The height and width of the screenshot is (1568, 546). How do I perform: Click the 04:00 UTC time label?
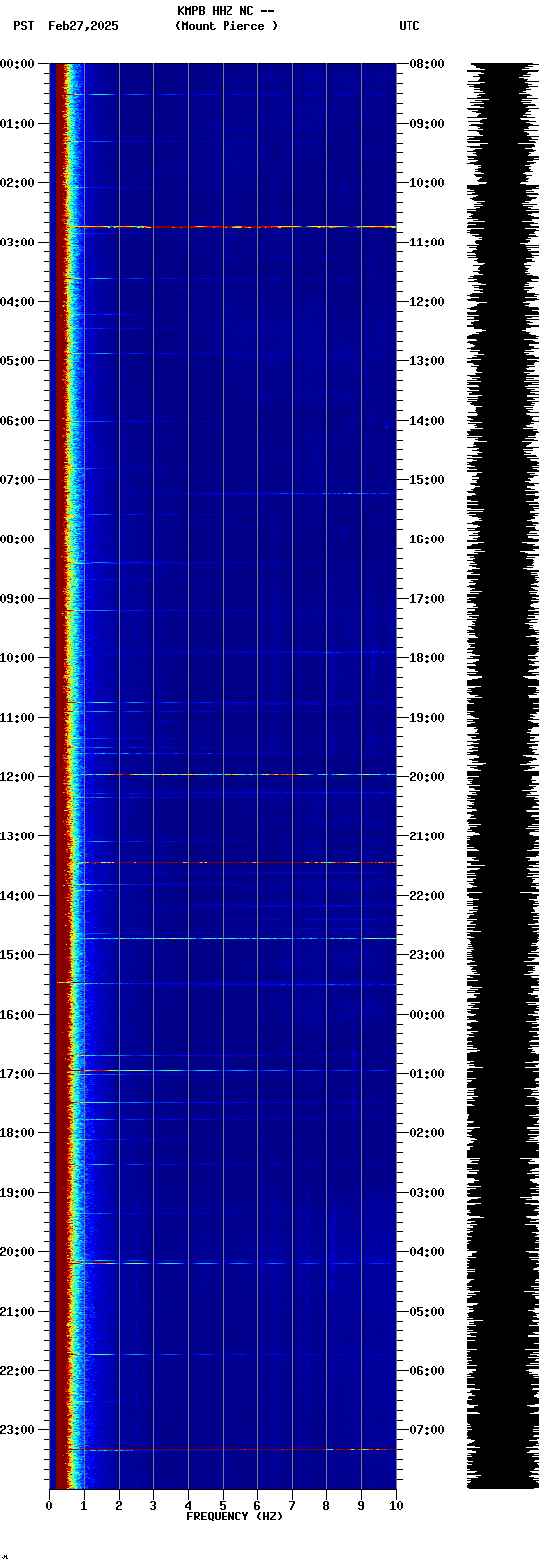coord(427,1252)
